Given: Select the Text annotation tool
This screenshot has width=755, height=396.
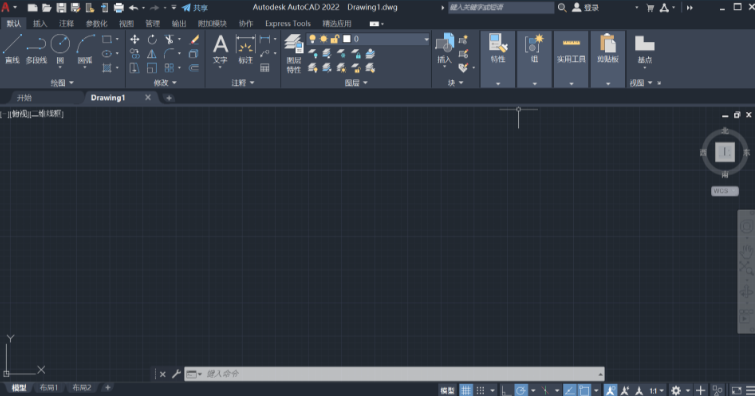Looking at the screenshot, I should [x=220, y=49].
